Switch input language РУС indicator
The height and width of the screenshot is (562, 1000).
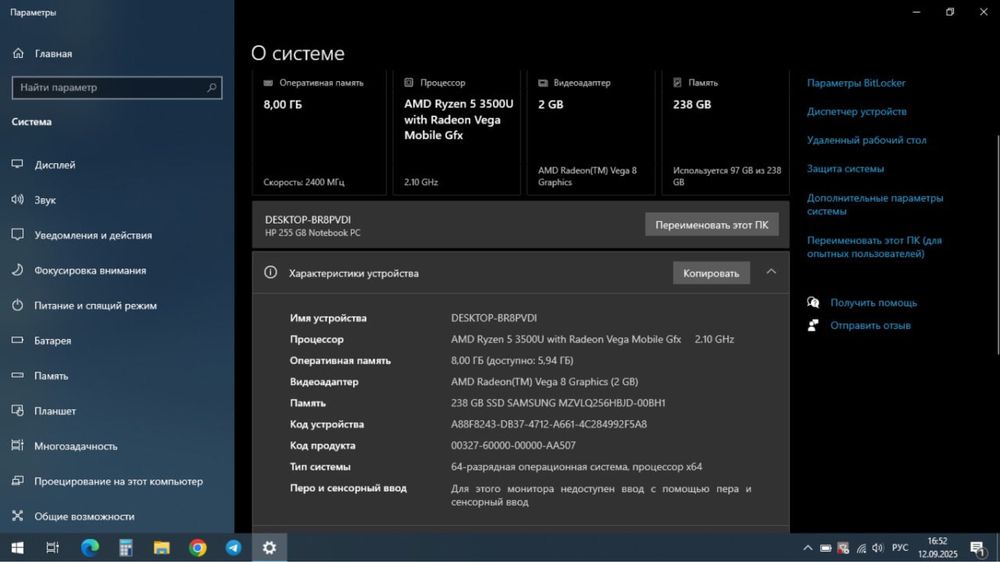tap(900, 548)
